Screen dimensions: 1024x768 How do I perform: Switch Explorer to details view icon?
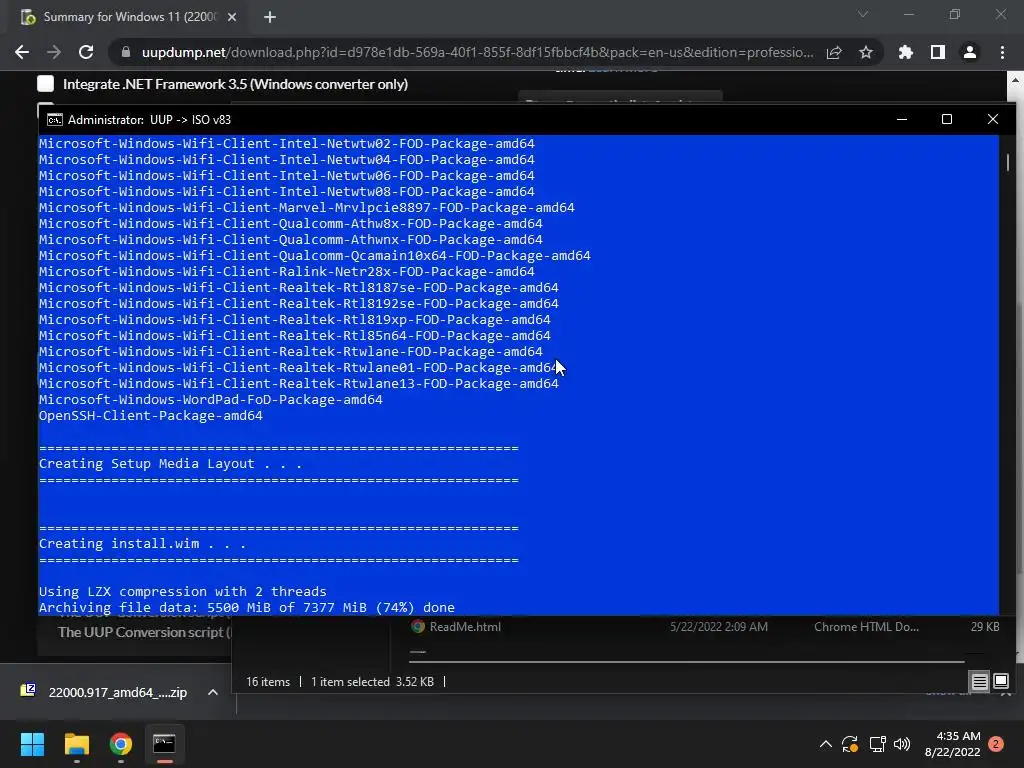(x=979, y=682)
